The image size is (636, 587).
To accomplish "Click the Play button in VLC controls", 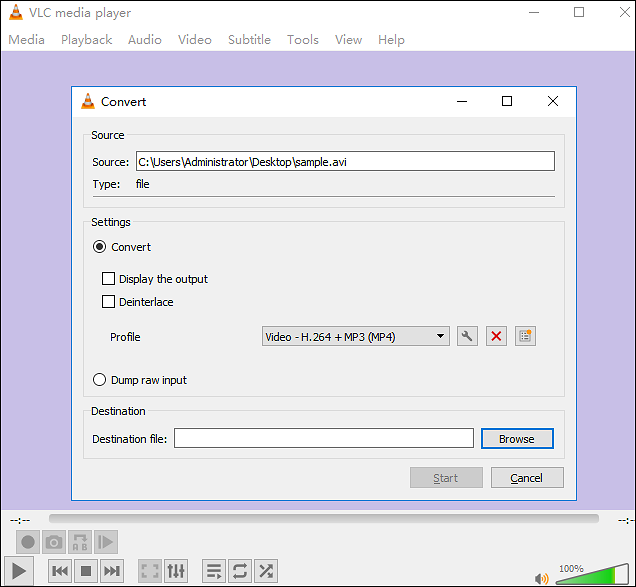I will (x=19, y=571).
